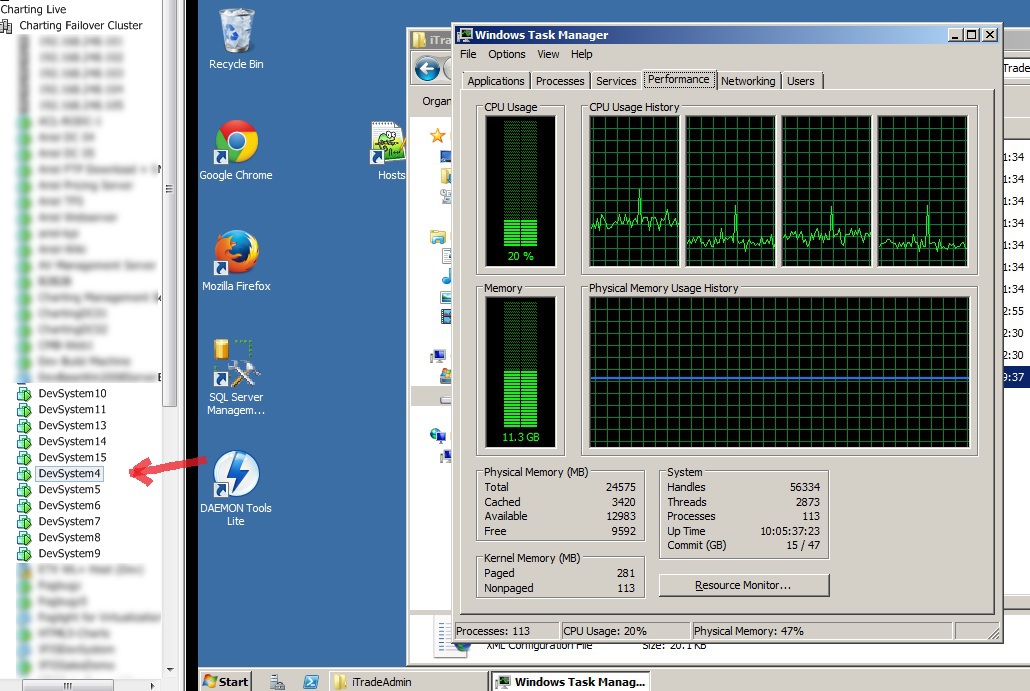
Task: Click the Memory 11.3 GB meter
Action: pos(520,372)
